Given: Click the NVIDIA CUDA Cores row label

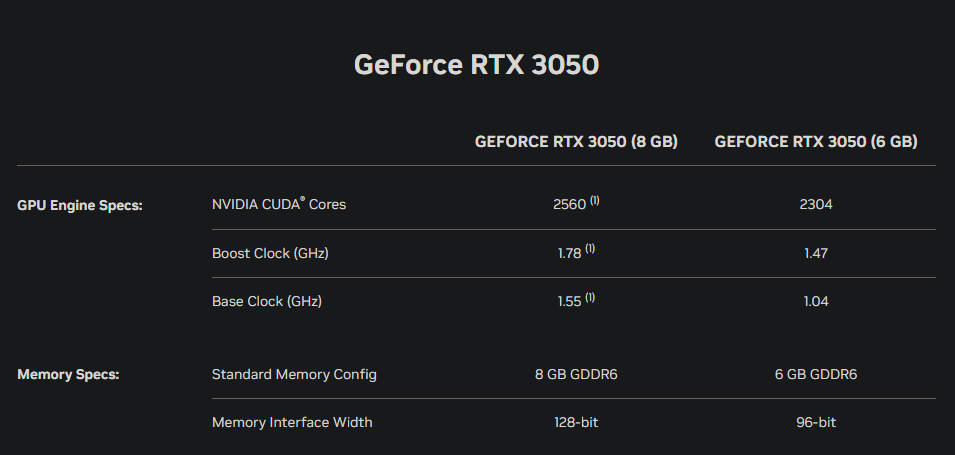Looking at the screenshot, I should point(279,205).
